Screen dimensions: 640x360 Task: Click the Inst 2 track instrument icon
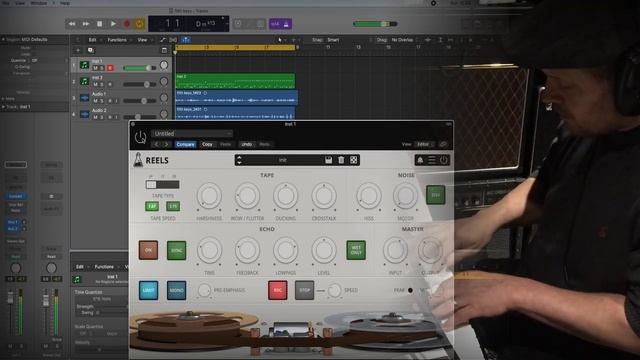click(84, 81)
